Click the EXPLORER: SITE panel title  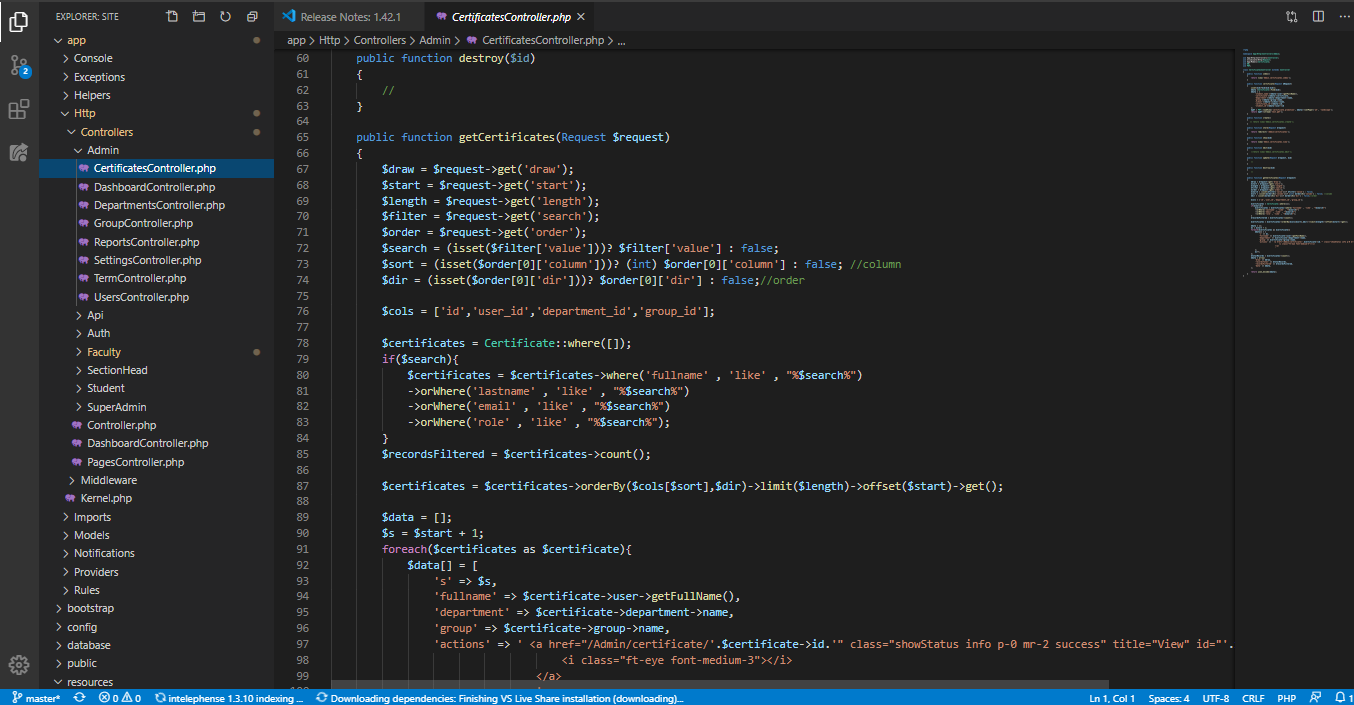[87, 17]
